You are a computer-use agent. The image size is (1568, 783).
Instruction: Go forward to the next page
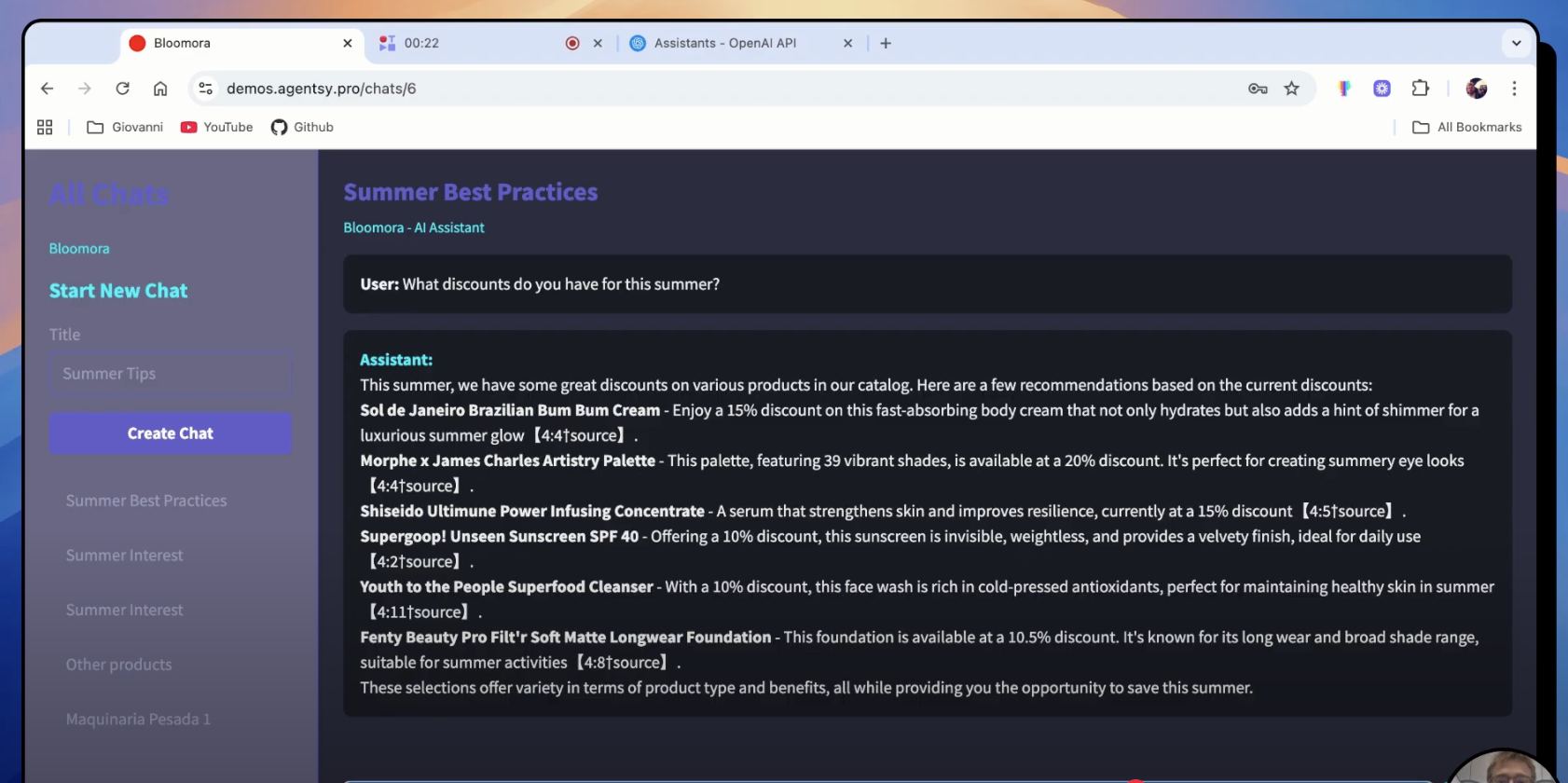(85, 89)
